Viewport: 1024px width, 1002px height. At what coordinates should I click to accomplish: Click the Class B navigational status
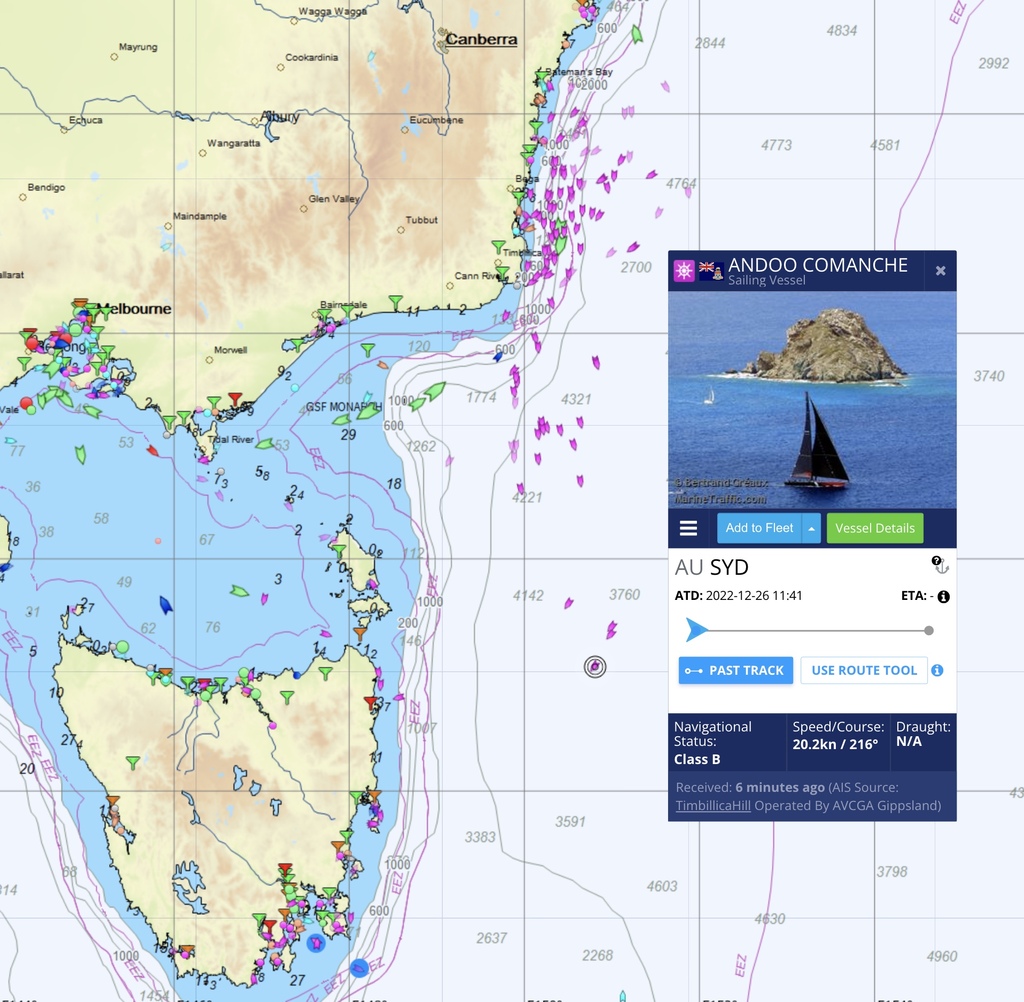tap(697, 759)
